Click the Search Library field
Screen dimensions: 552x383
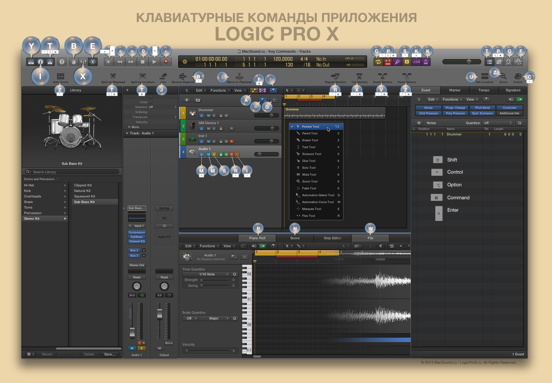click(72, 172)
